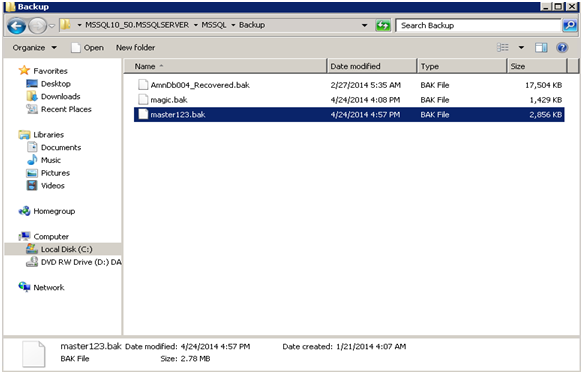Click the search magnifier icon
The image size is (583, 374).
tap(570, 25)
